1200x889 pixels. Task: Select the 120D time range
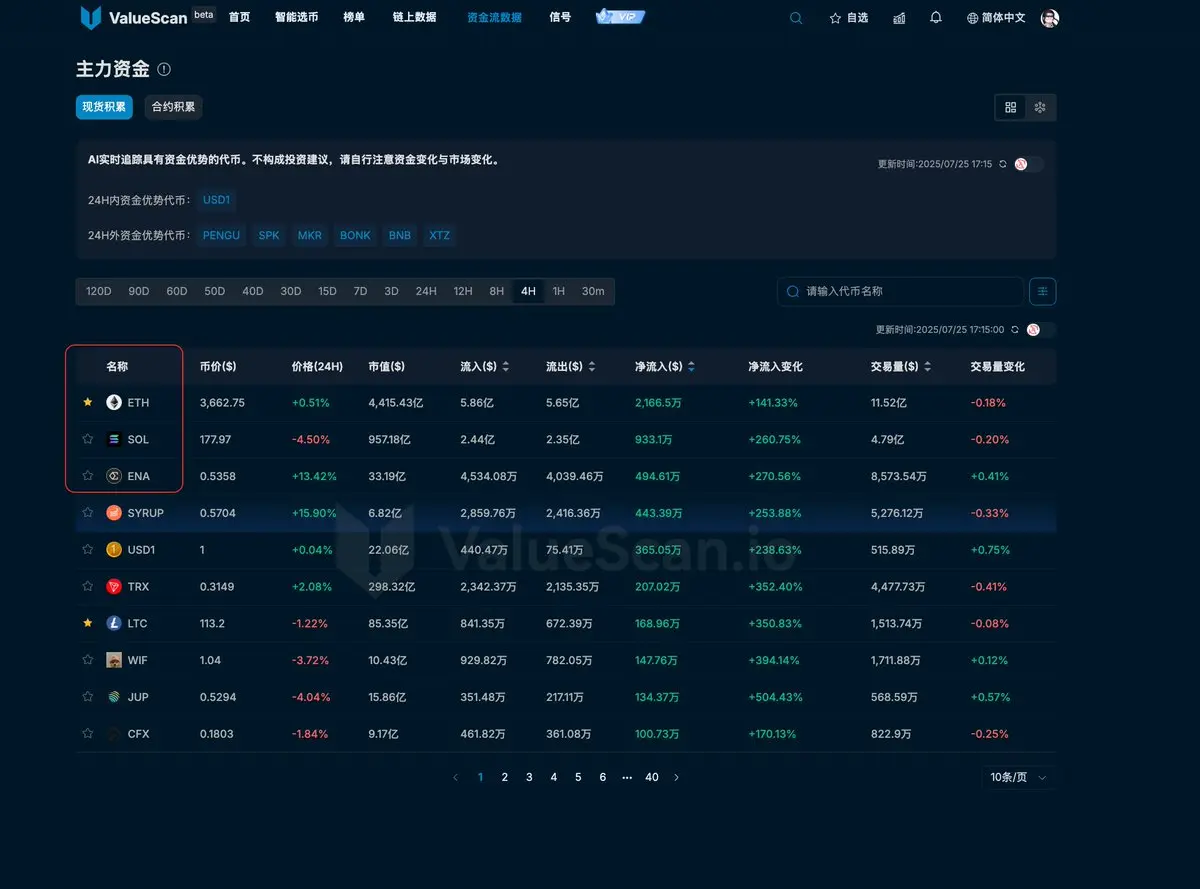[99, 291]
